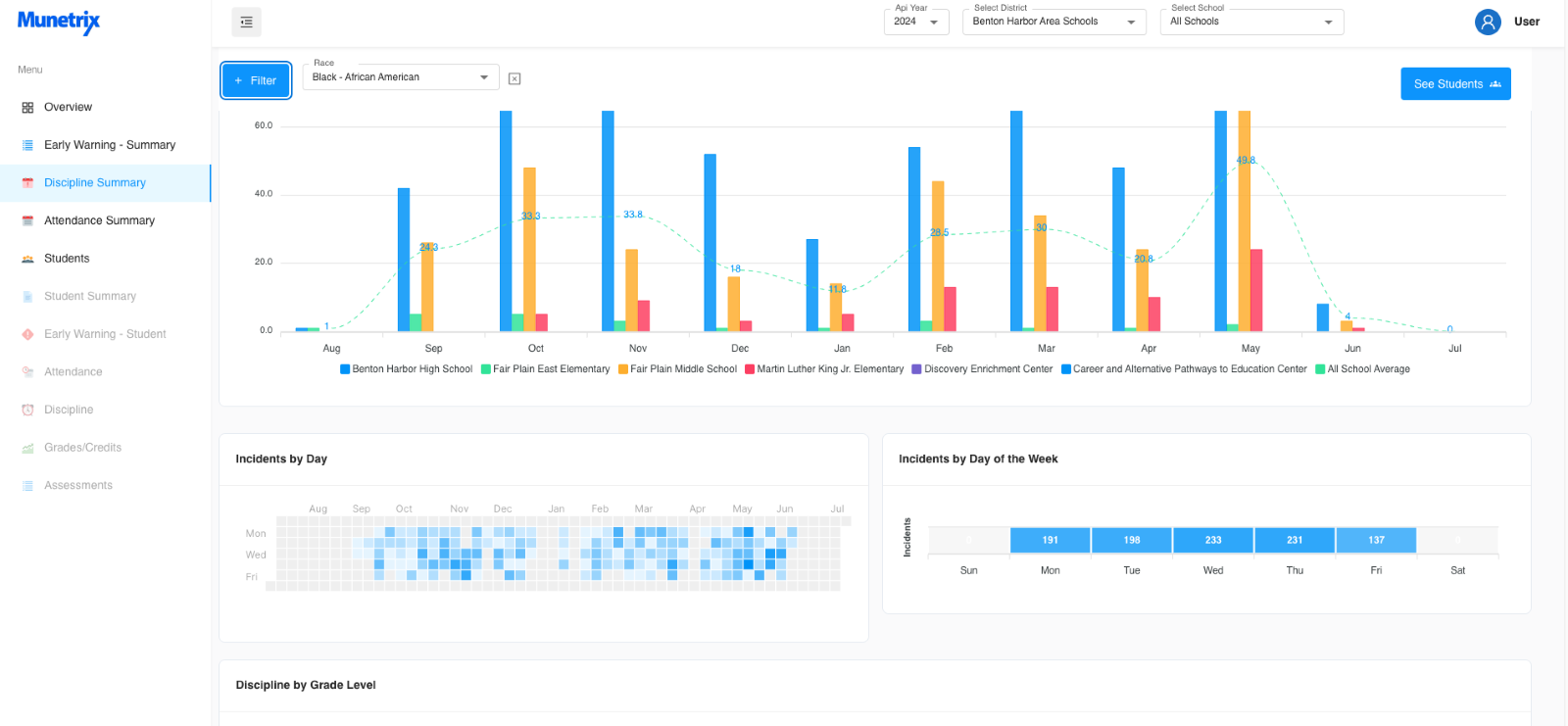The width and height of the screenshot is (1568, 726).
Task: Toggle Martin Luther King Jr. Elementary legend
Action: click(824, 369)
